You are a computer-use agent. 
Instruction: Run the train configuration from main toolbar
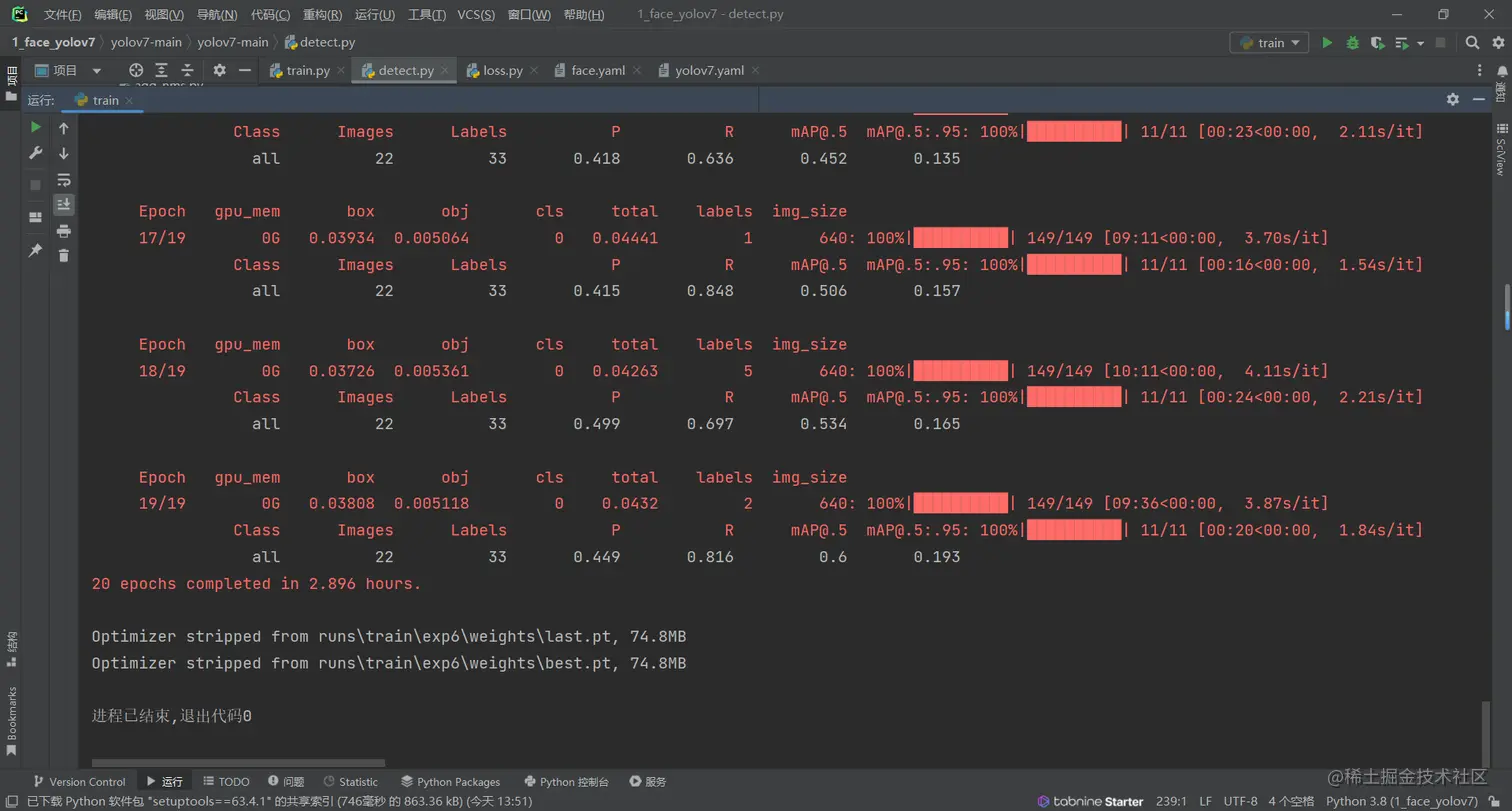(x=1327, y=43)
